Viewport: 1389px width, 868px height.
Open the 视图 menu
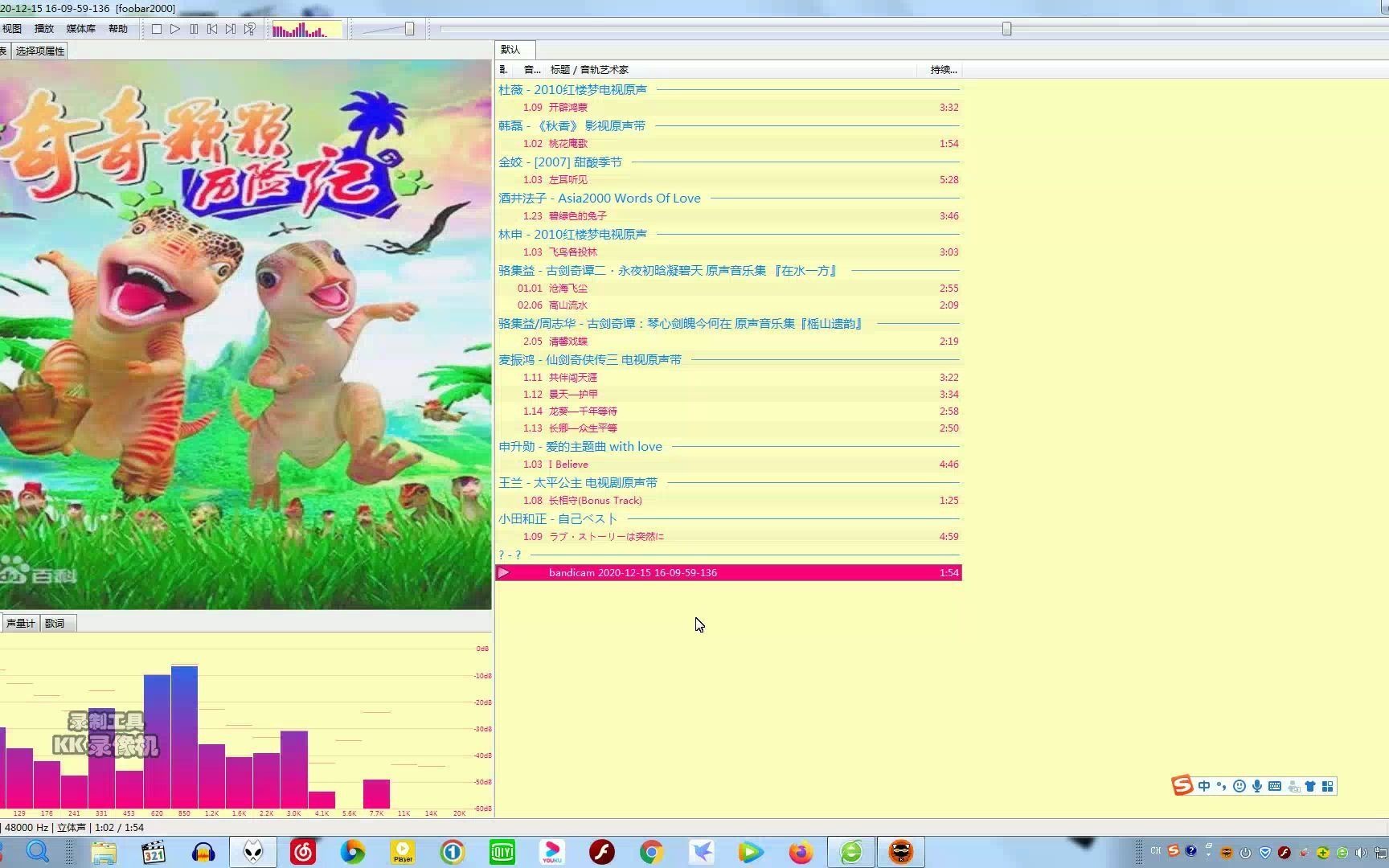(12, 29)
